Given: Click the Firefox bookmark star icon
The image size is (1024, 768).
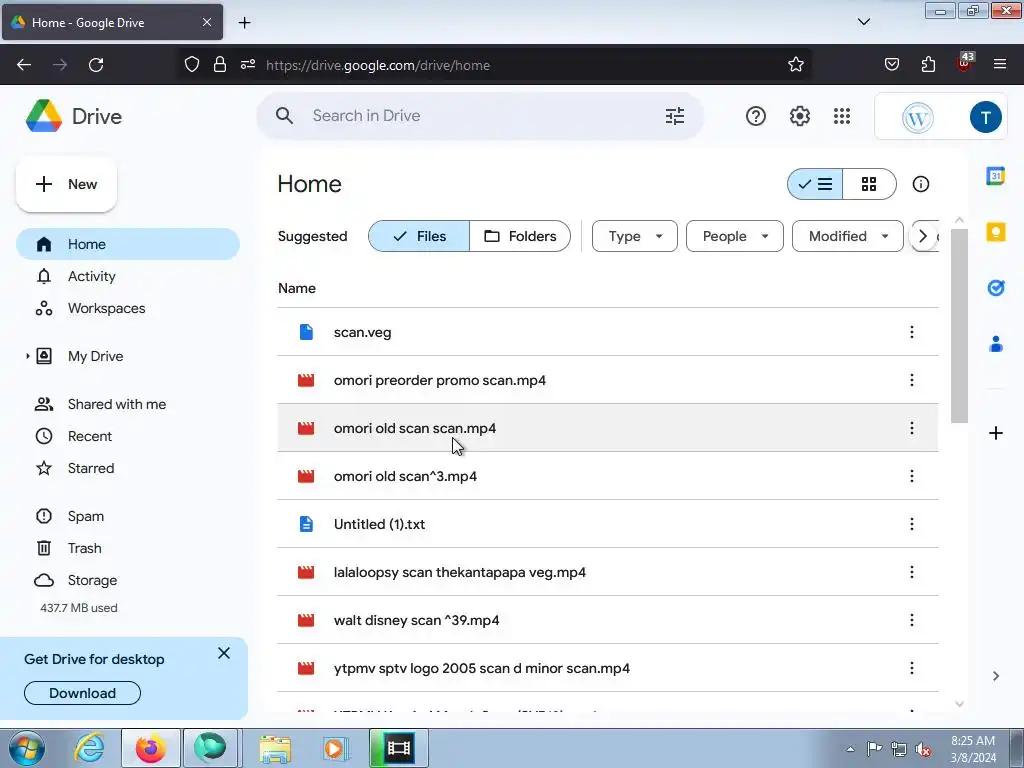Looking at the screenshot, I should (x=795, y=65).
